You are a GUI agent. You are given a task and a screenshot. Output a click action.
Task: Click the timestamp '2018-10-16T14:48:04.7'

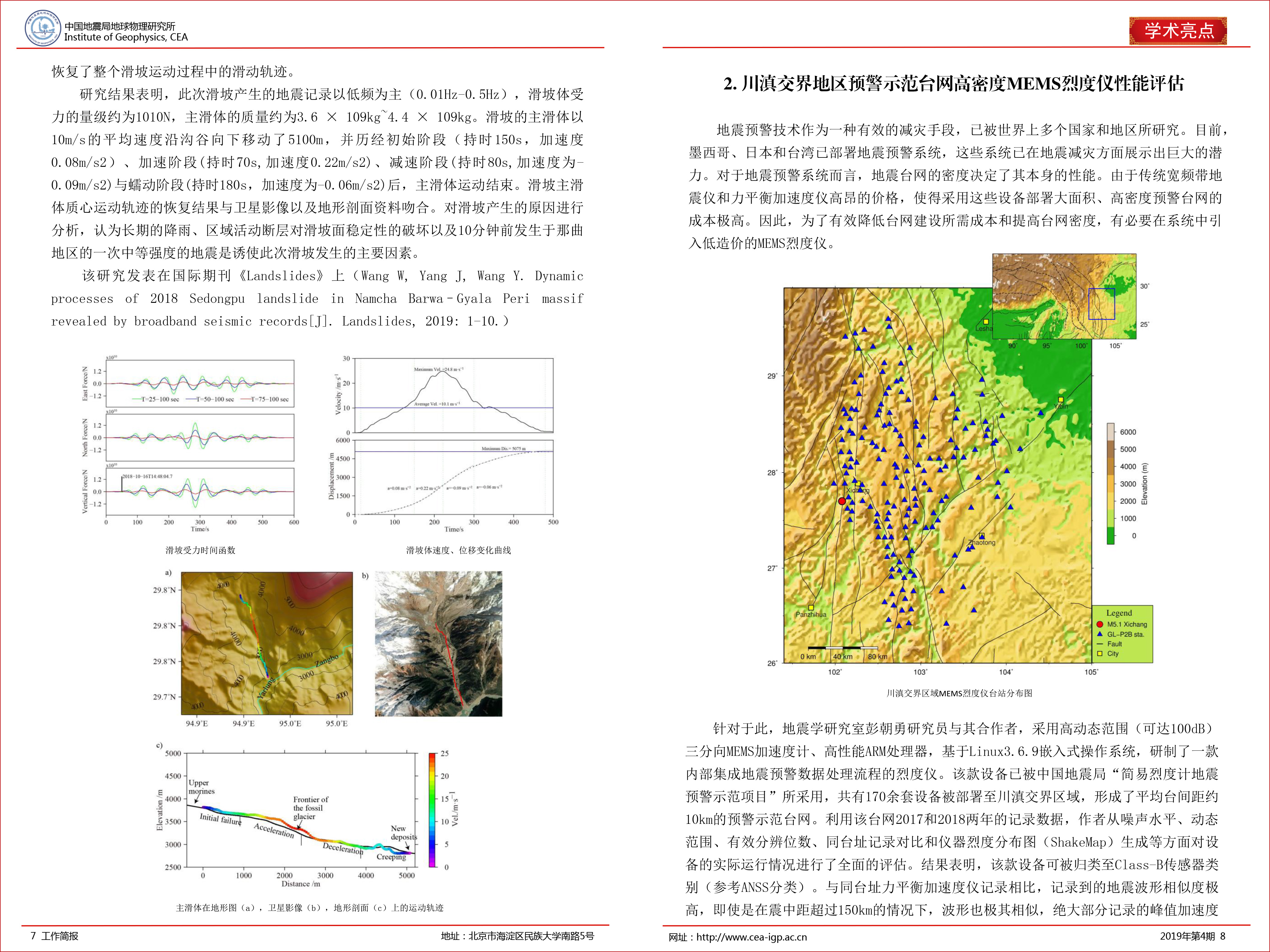coord(147,476)
